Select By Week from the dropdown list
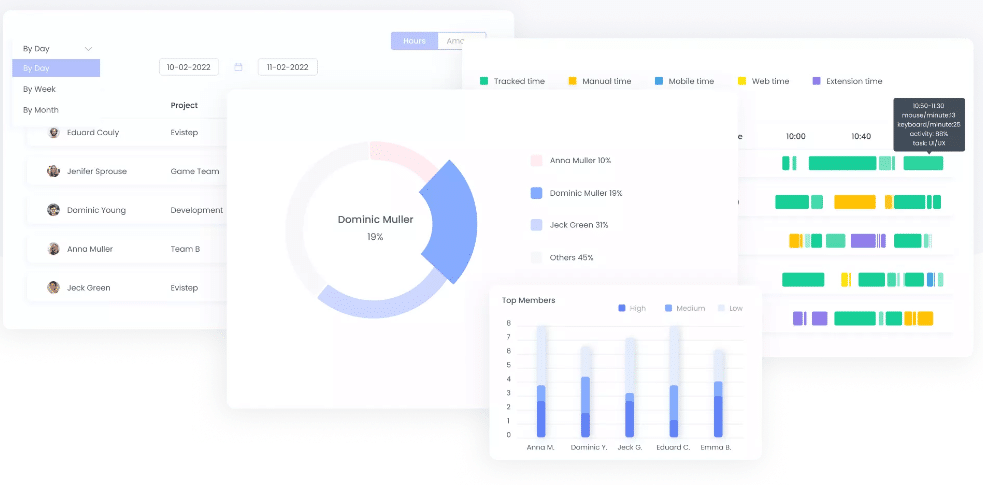983x485 pixels. pyautogui.click(x=39, y=89)
